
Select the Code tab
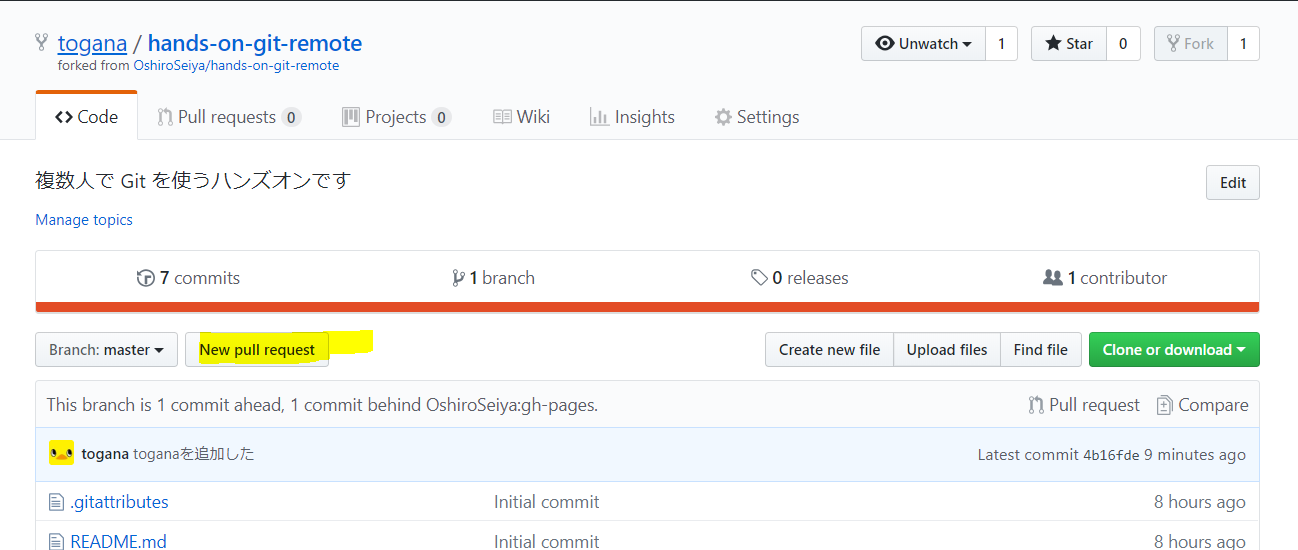coord(86,117)
